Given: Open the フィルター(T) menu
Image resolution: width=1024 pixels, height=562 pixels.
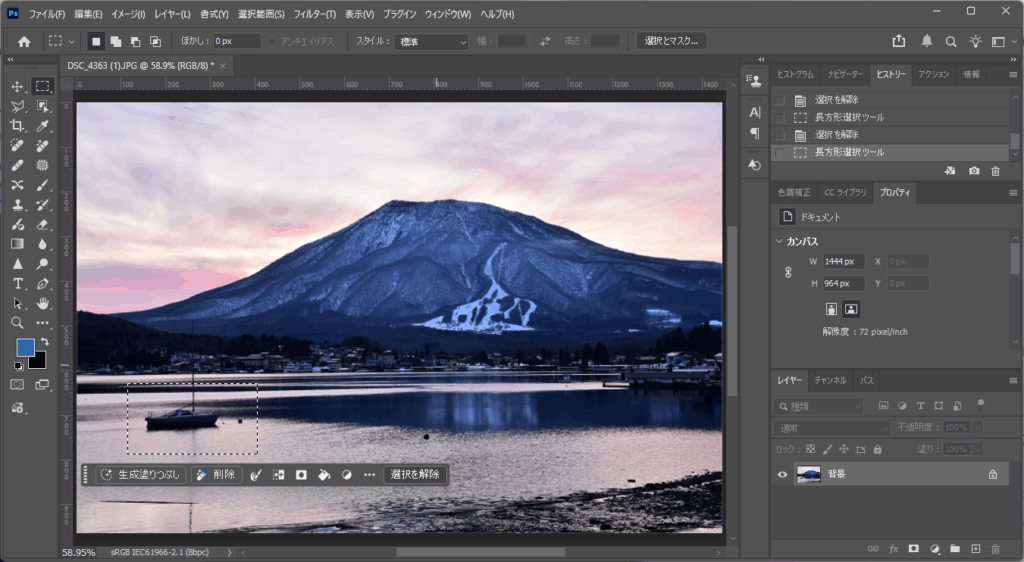Looking at the screenshot, I should click(x=315, y=14).
